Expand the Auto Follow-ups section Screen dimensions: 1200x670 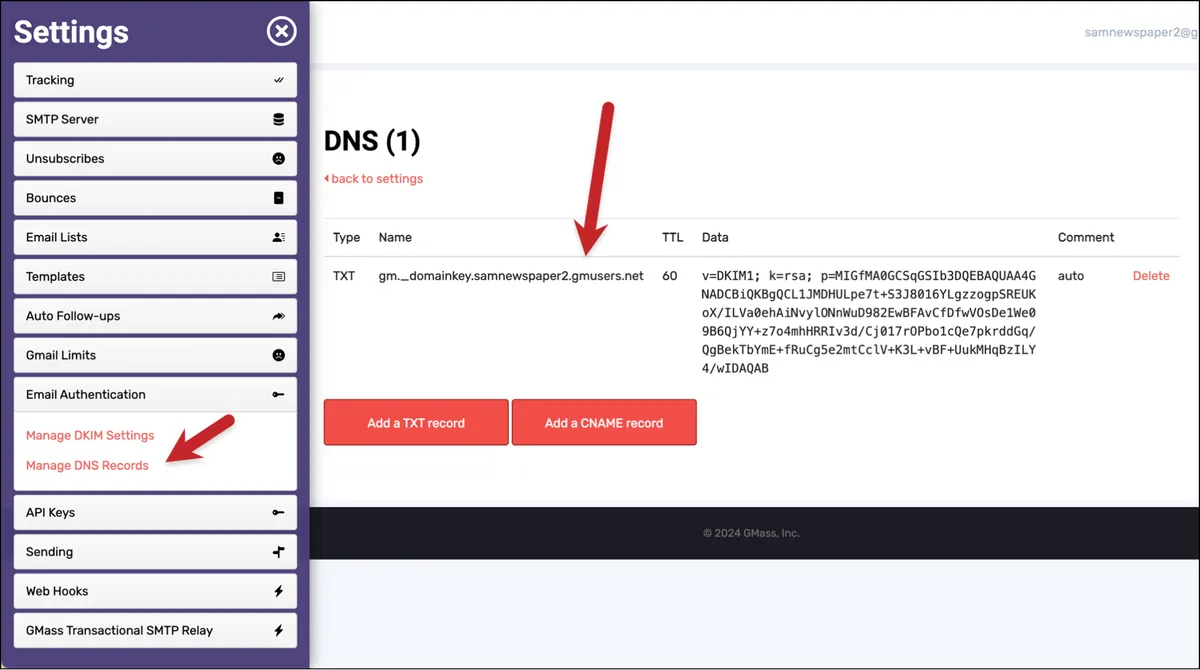coord(155,316)
